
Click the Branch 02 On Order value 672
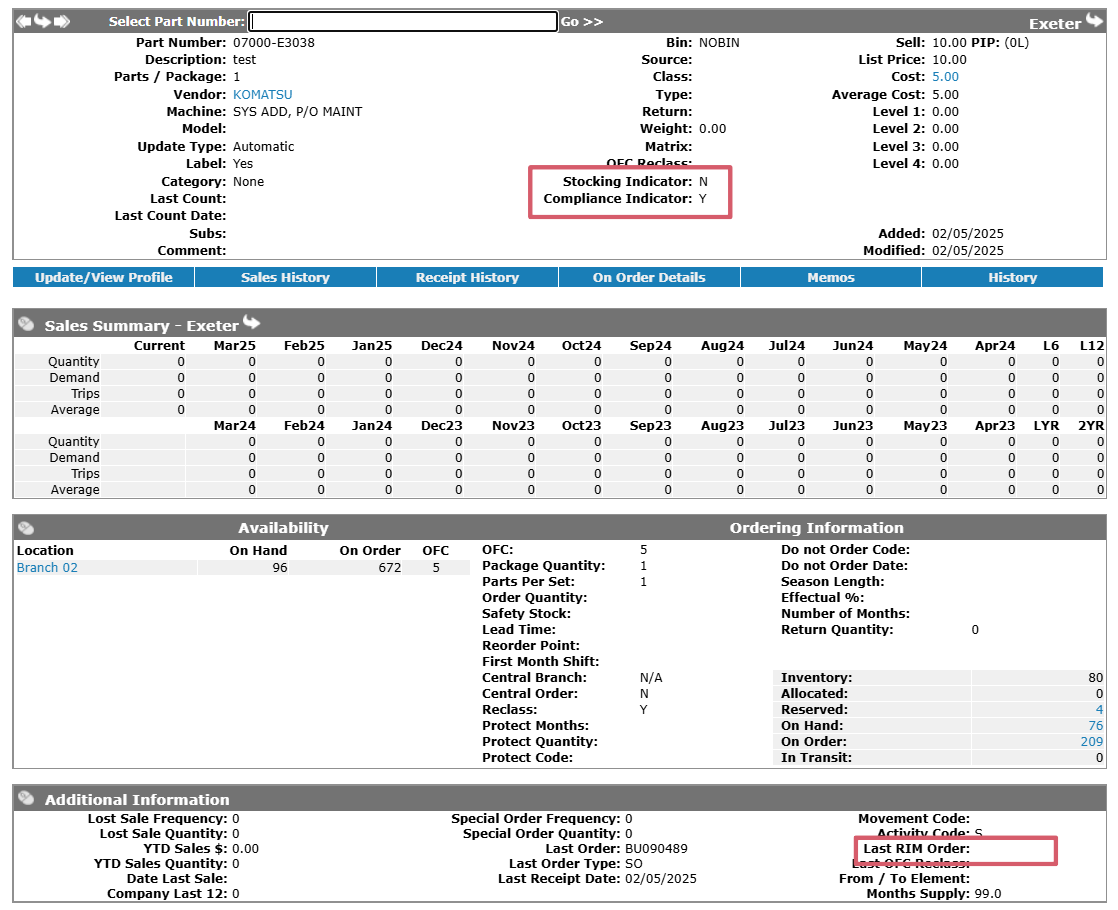pos(390,568)
